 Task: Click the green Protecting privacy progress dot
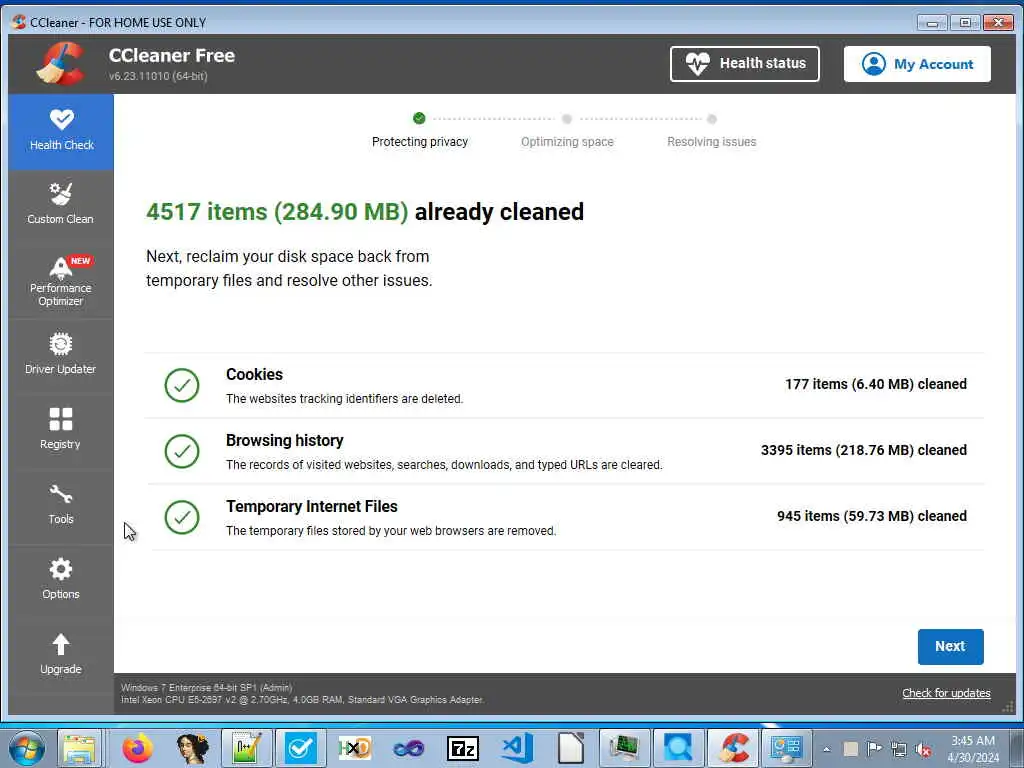pyautogui.click(x=419, y=118)
